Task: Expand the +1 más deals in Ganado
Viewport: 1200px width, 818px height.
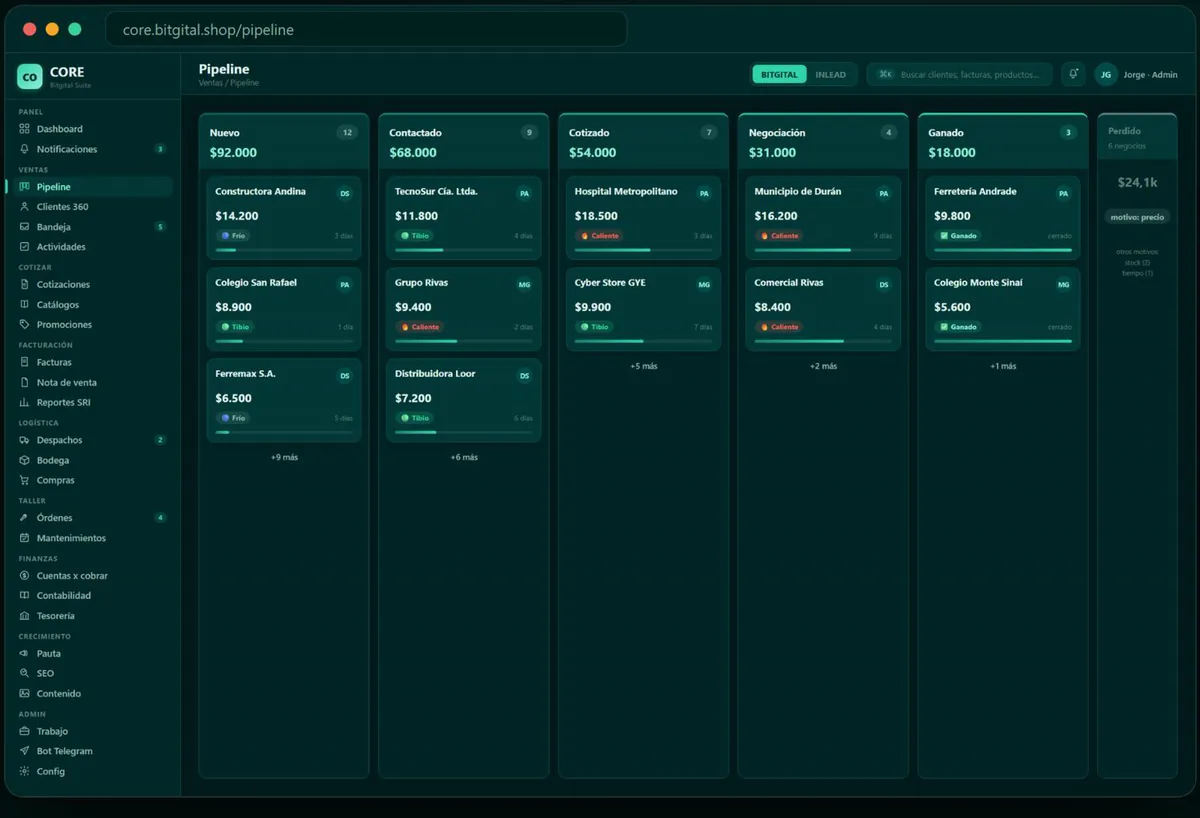Action: 1003,366
